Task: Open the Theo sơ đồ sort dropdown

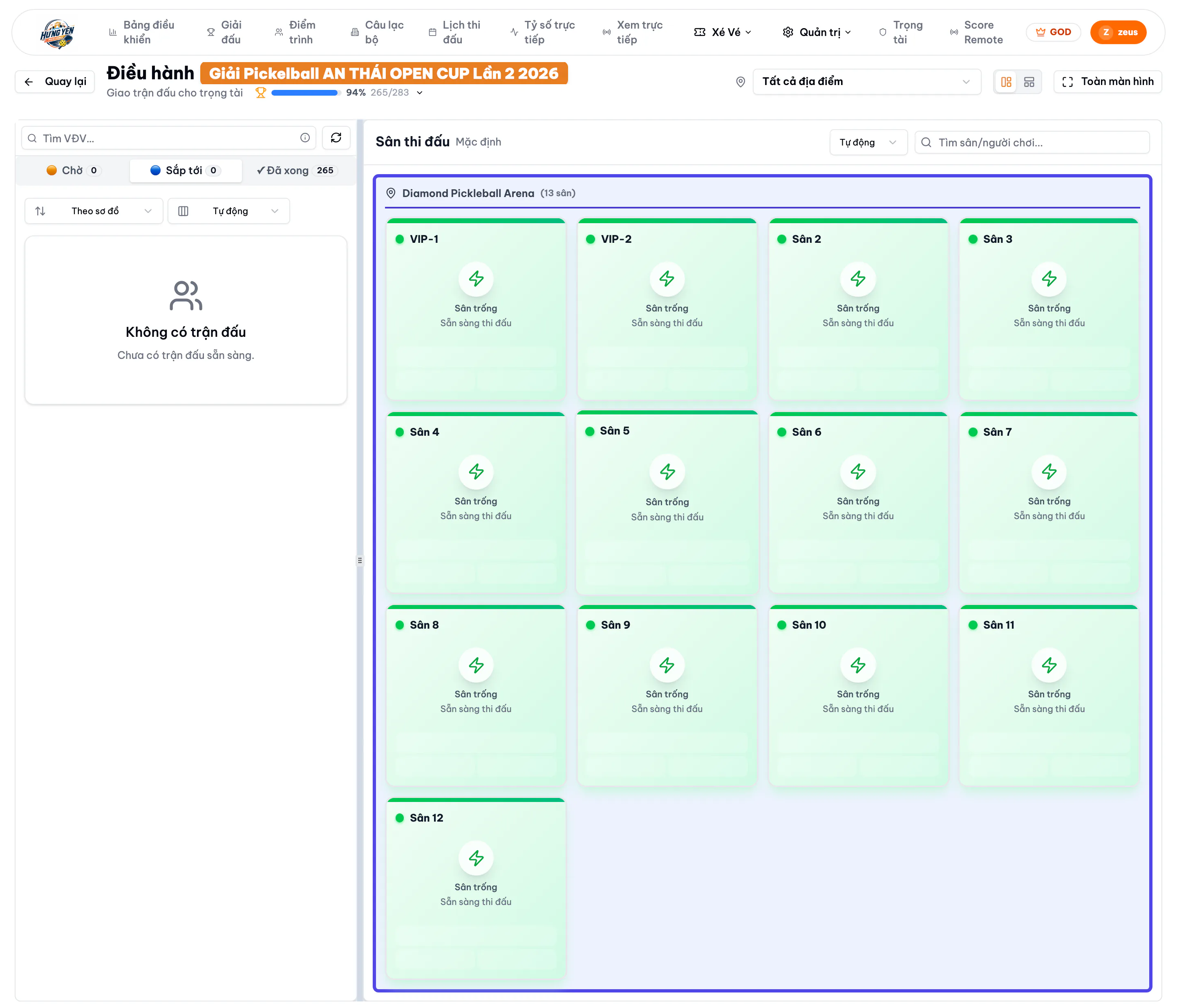Action: (94, 211)
